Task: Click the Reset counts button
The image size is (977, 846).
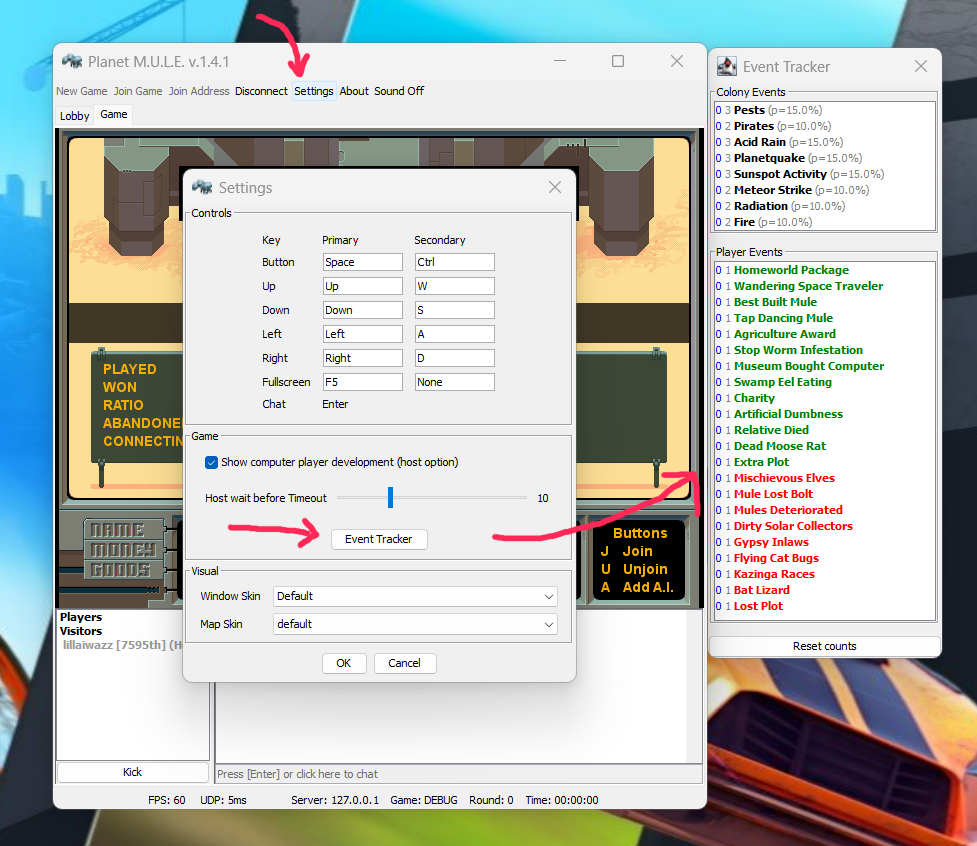Action: (x=824, y=646)
